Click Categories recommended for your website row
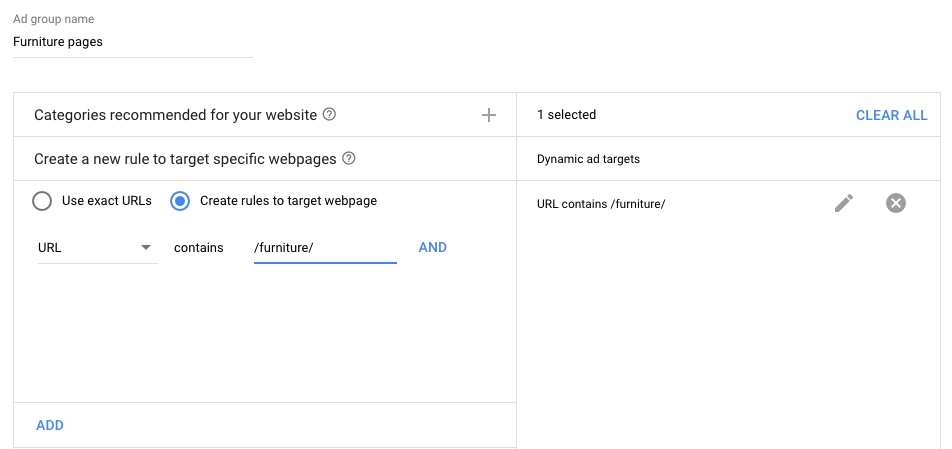The height and width of the screenshot is (449, 952). (x=265, y=115)
